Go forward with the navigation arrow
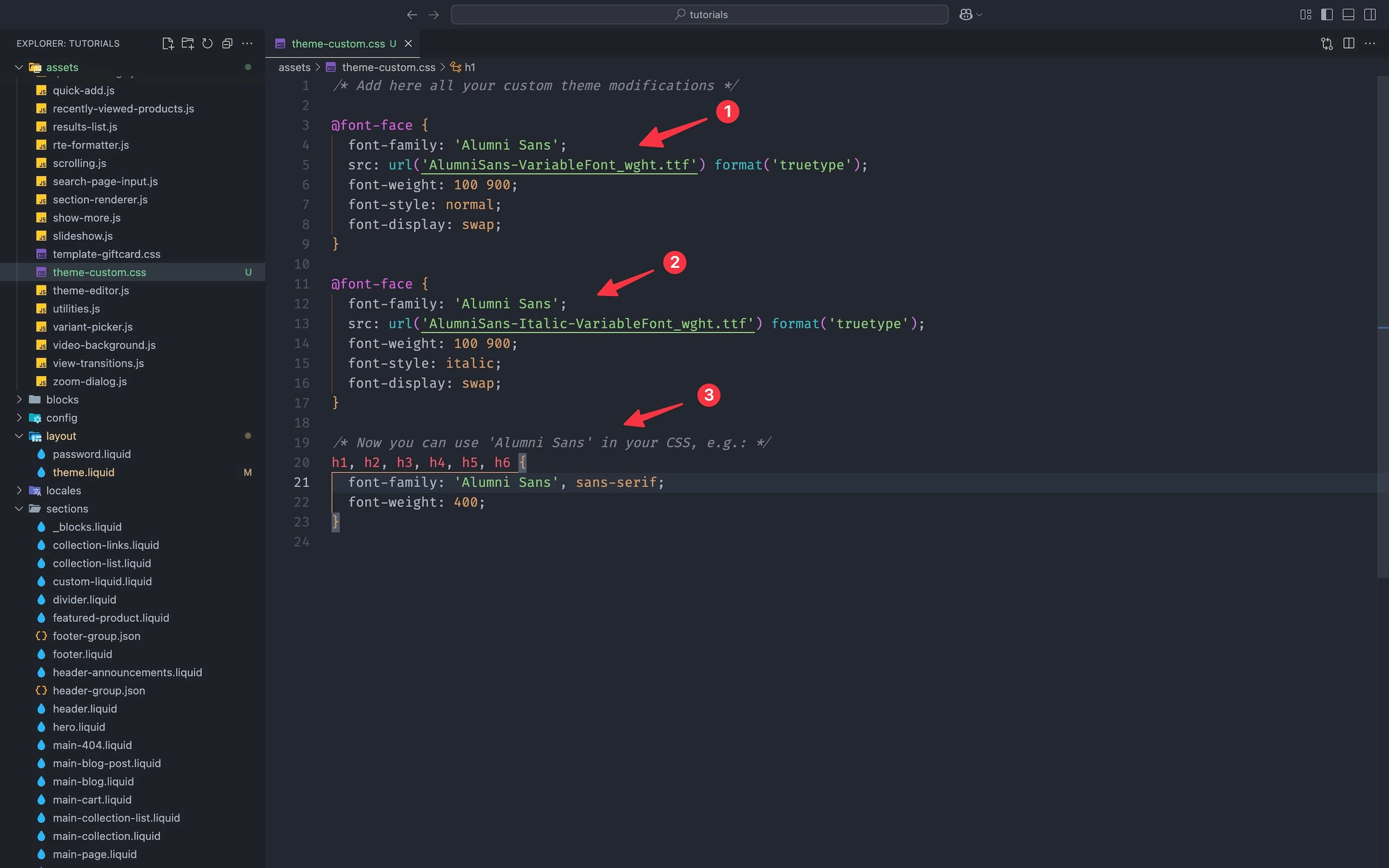The image size is (1389, 868). (x=434, y=14)
